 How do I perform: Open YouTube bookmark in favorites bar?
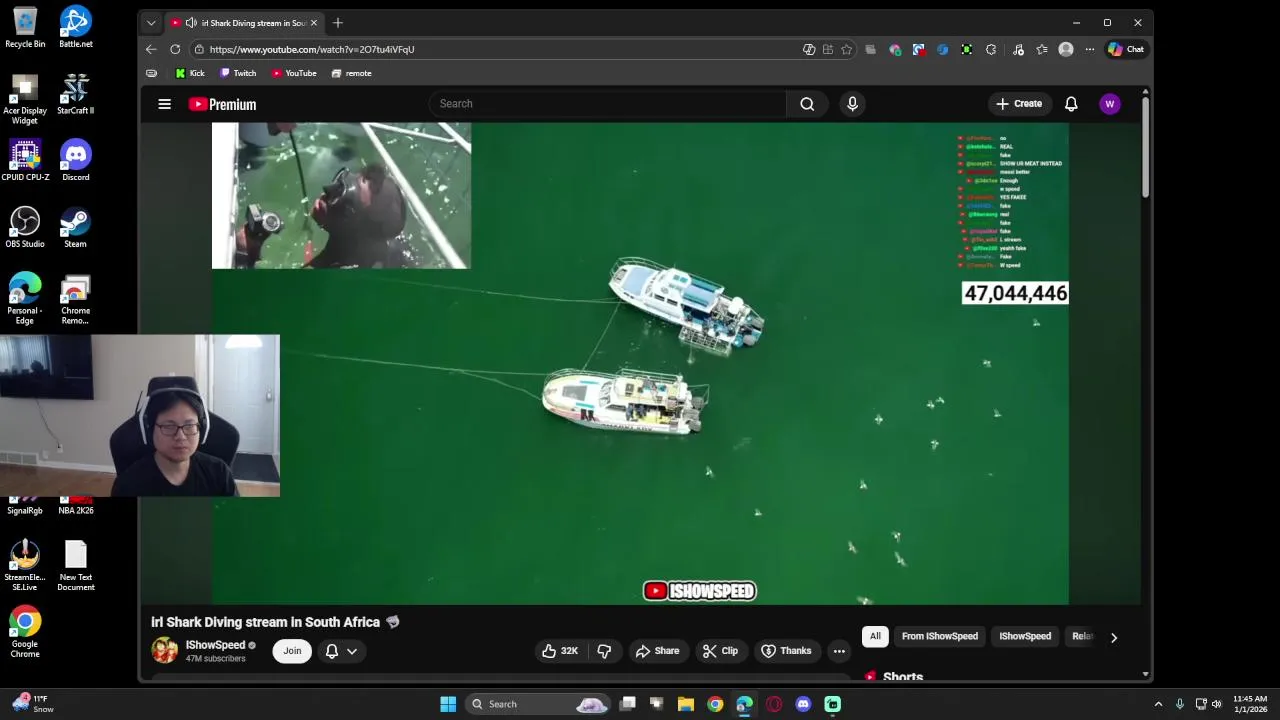pos(294,73)
